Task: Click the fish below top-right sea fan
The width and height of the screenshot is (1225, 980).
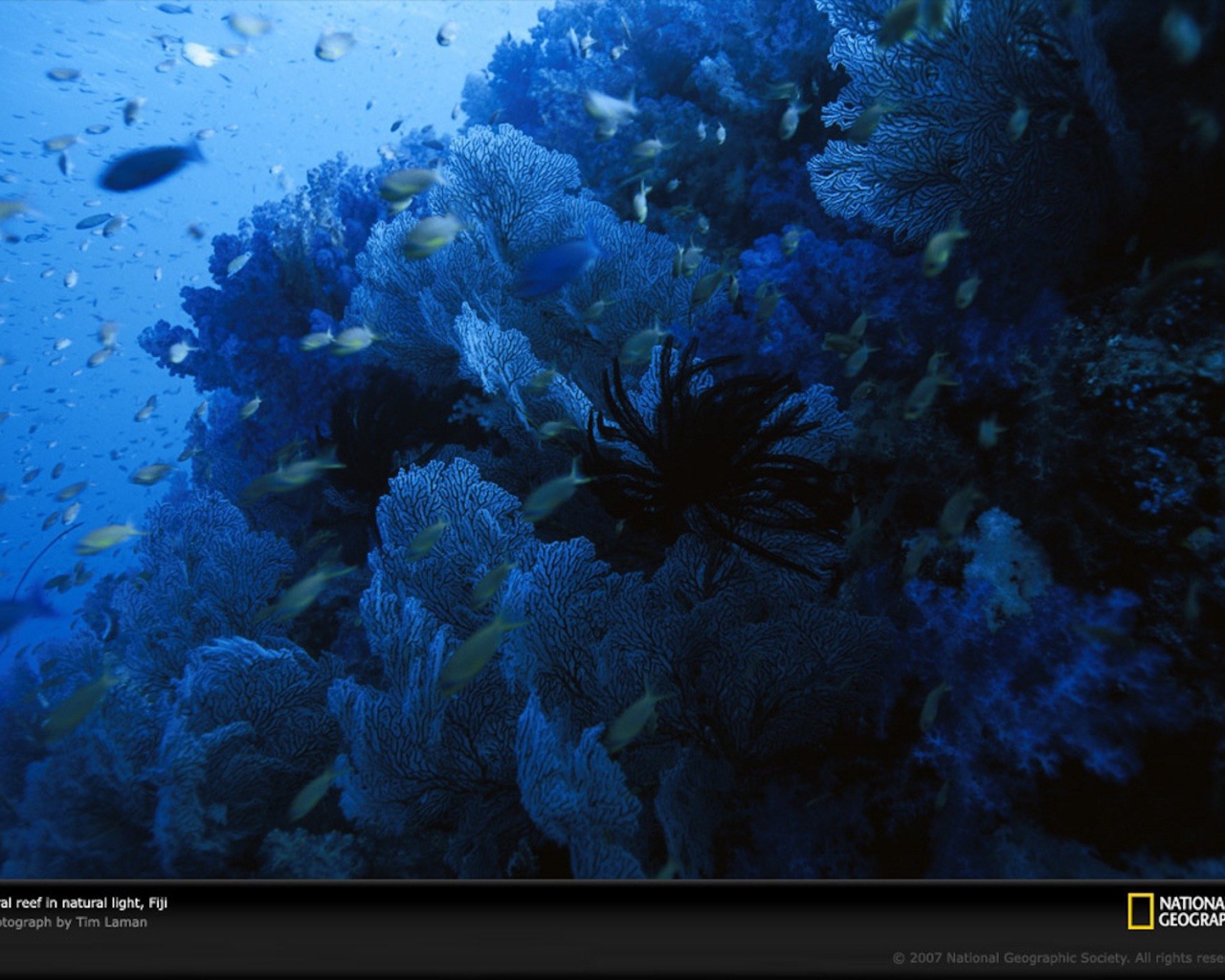Action: point(942,249)
